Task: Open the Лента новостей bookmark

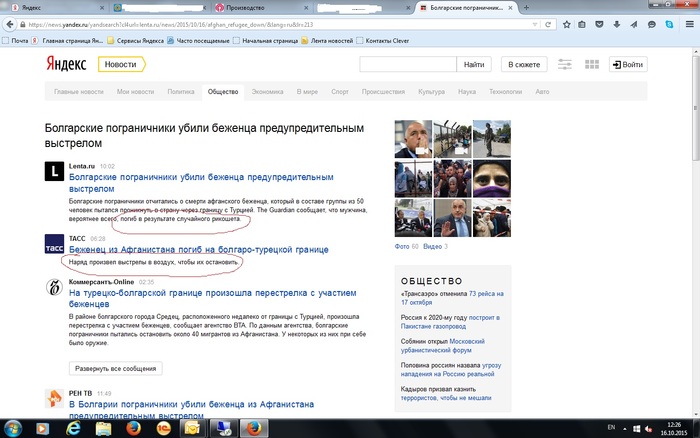Action: click(327, 41)
